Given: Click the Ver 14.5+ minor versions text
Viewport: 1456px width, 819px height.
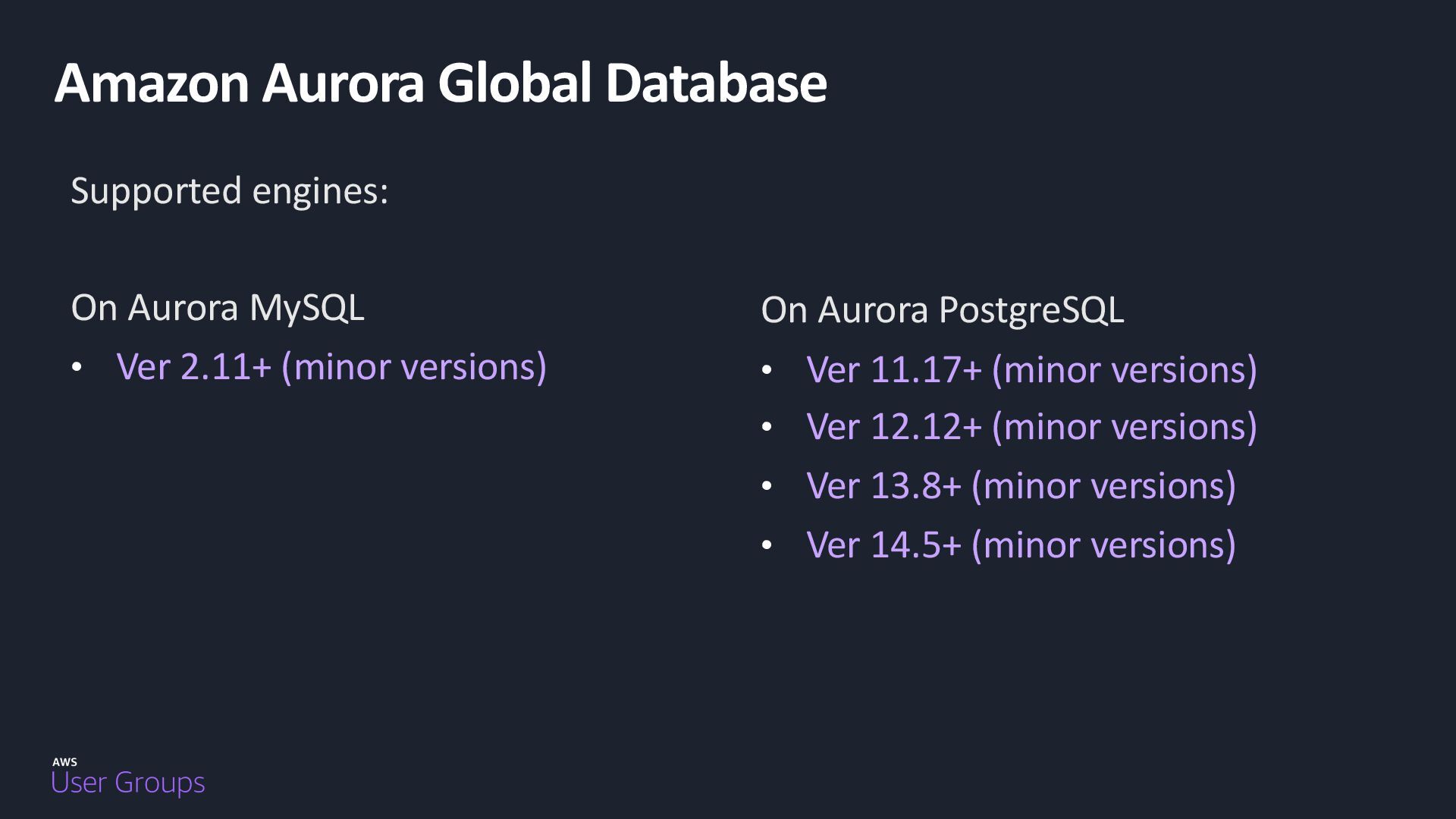Looking at the screenshot, I should [1021, 544].
